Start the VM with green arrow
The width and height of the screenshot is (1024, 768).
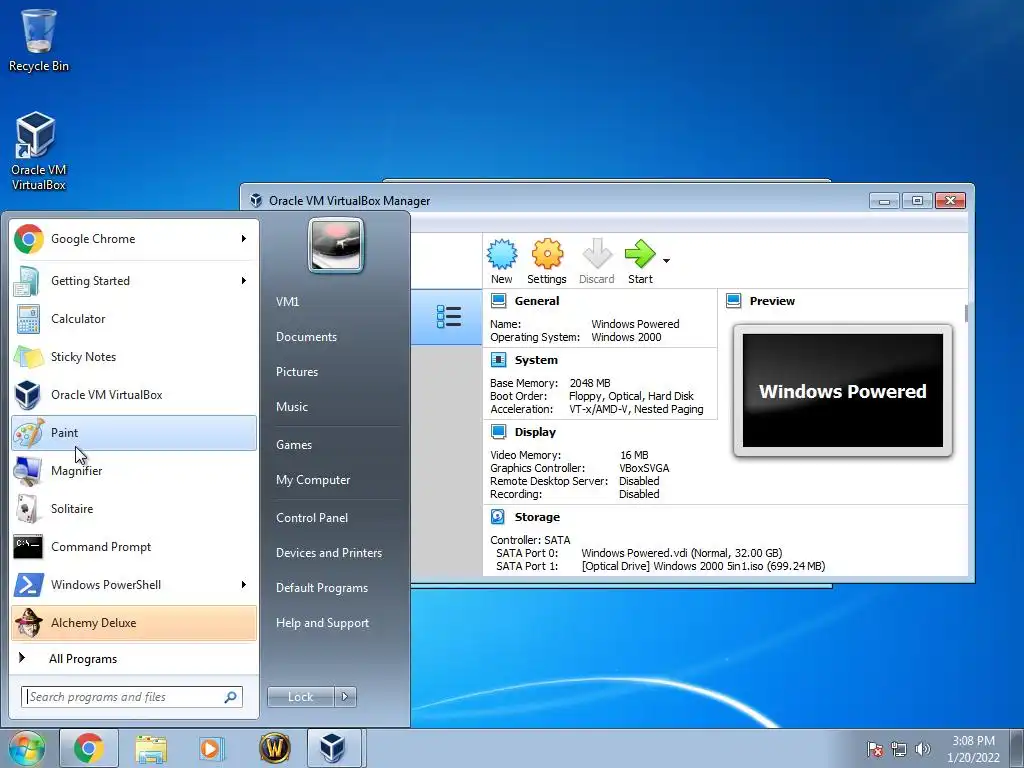640,255
